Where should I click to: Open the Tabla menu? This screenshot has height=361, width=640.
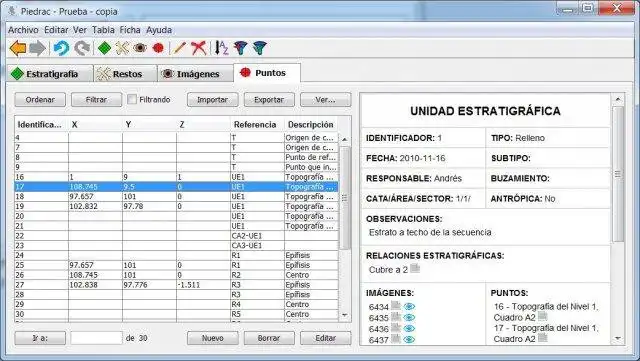click(x=103, y=30)
